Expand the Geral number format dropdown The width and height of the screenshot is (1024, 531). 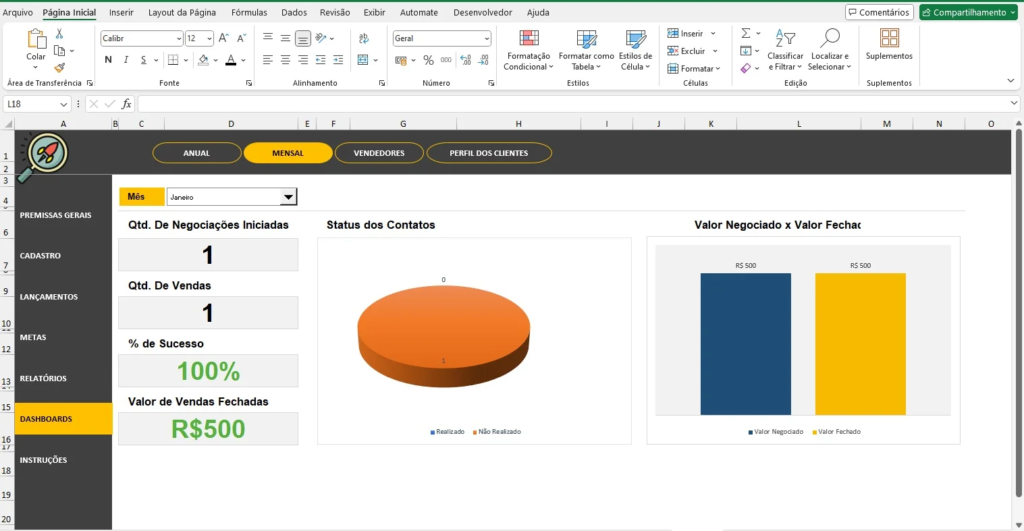click(x=487, y=38)
